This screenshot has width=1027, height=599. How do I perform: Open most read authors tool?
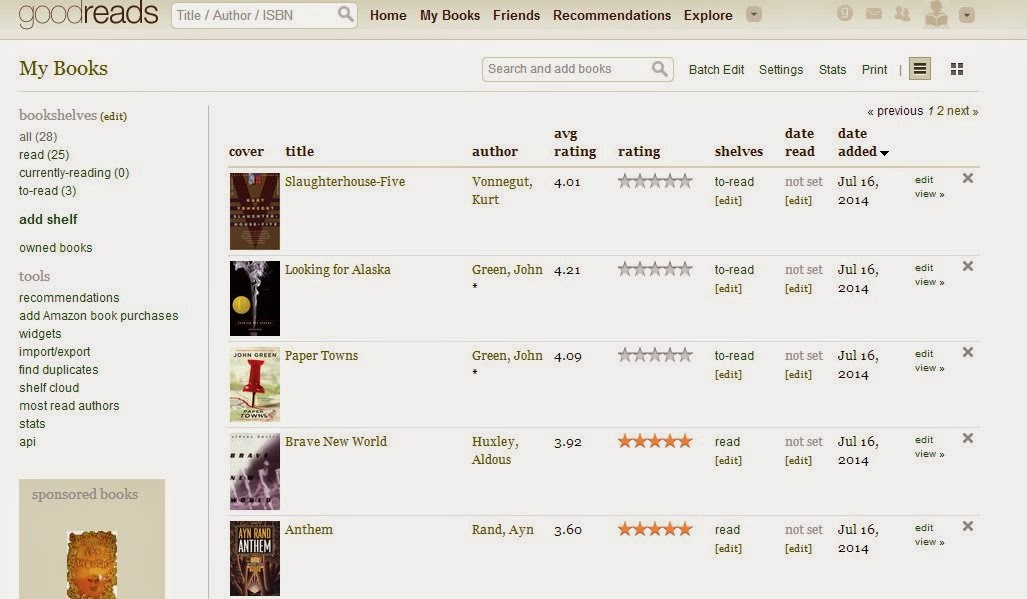tap(69, 406)
